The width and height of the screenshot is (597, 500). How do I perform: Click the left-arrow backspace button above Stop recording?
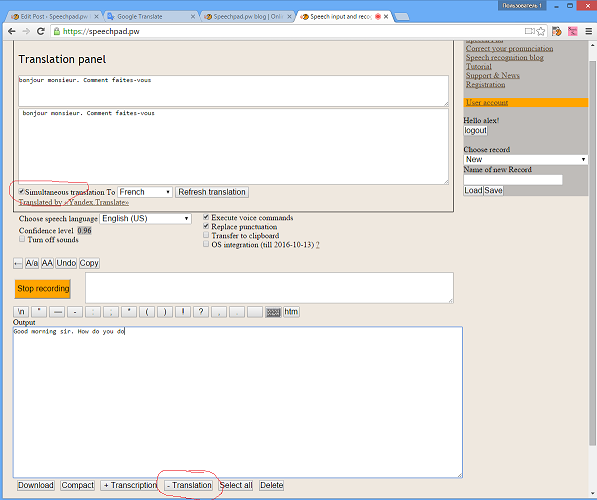(x=18, y=263)
